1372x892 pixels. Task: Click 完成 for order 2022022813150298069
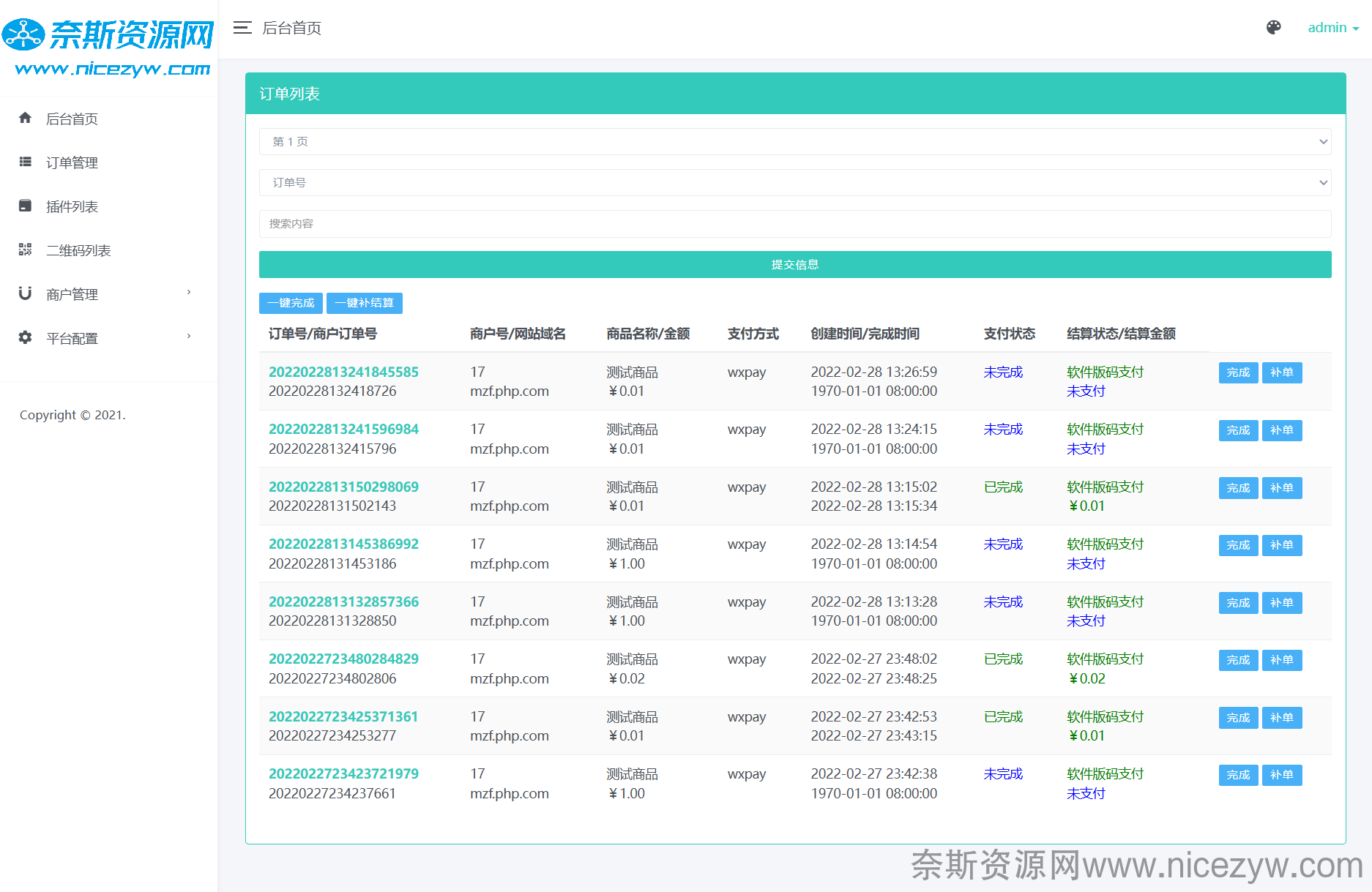pos(1239,488)
